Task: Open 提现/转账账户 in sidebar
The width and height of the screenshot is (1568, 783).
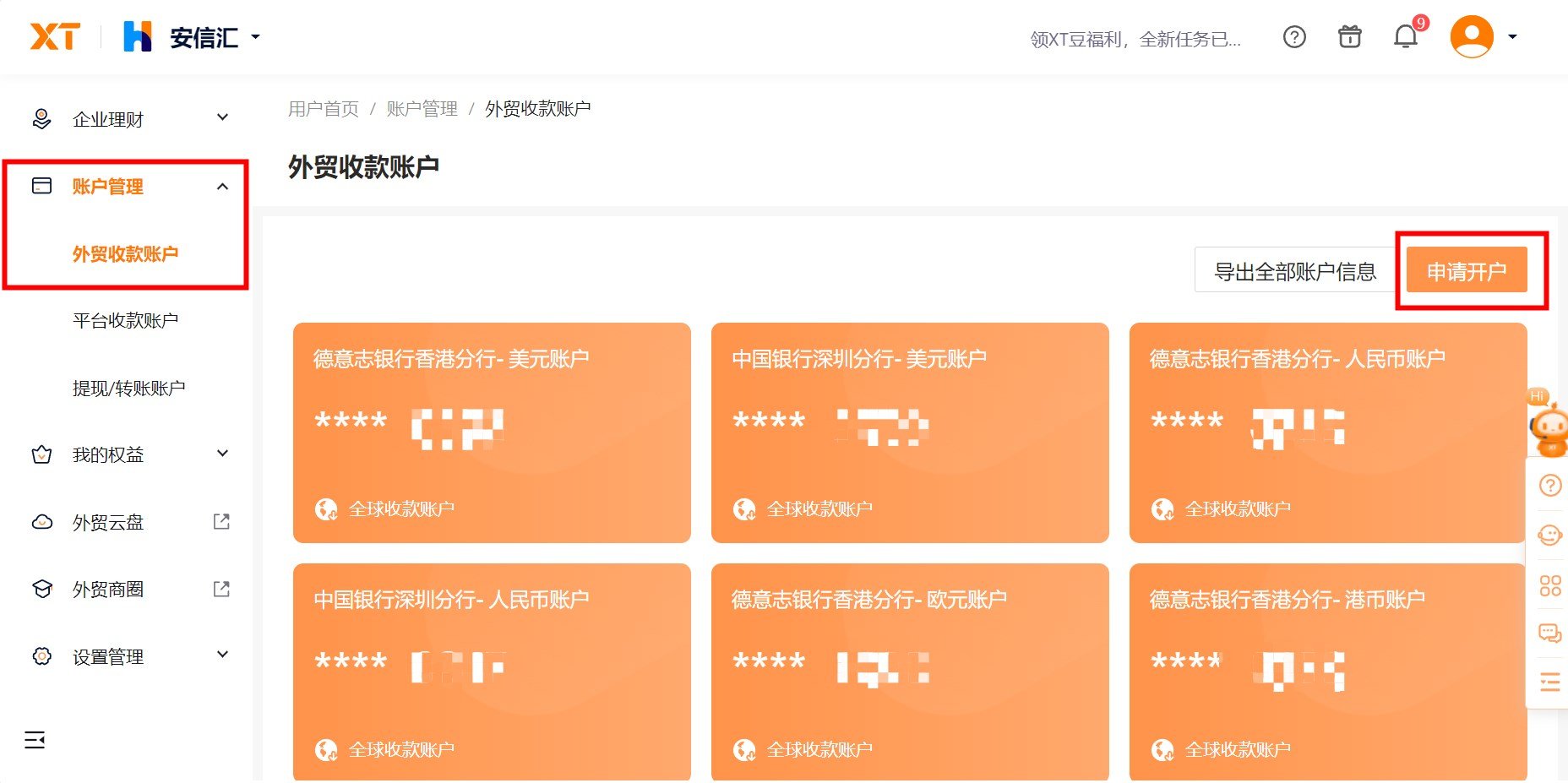Action: click(x=128, y=388)
